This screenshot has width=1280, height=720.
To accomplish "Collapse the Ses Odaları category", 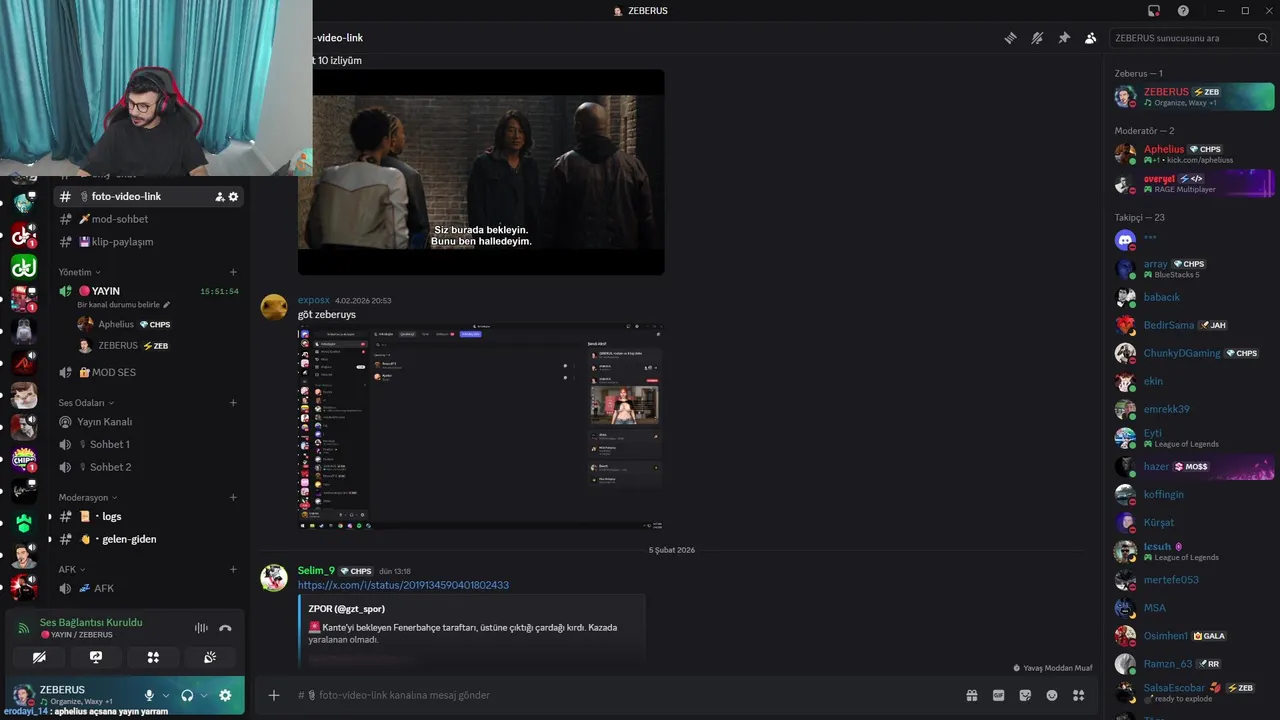I will point(86,403).
